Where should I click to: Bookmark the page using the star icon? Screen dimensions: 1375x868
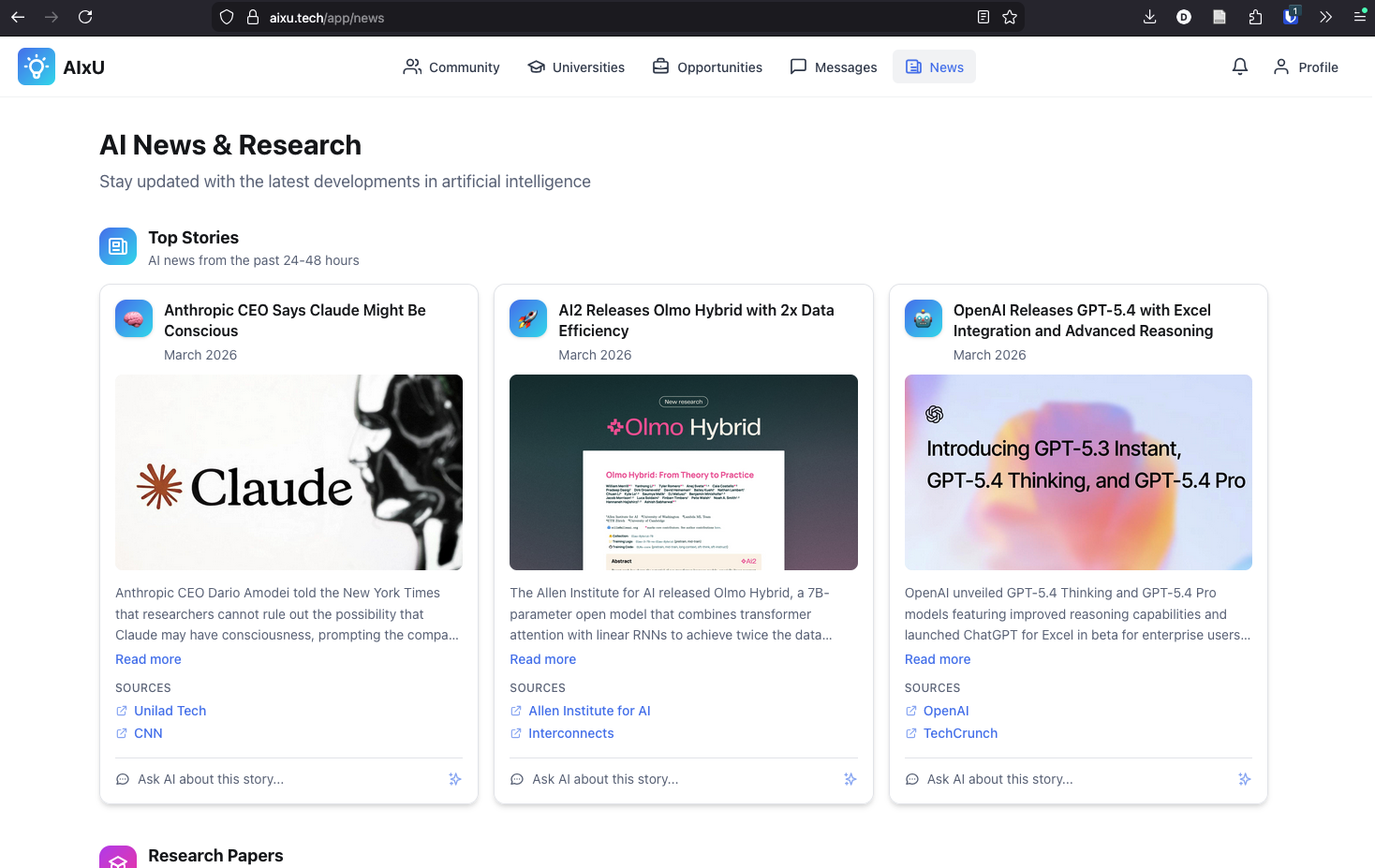[1009, 17]
